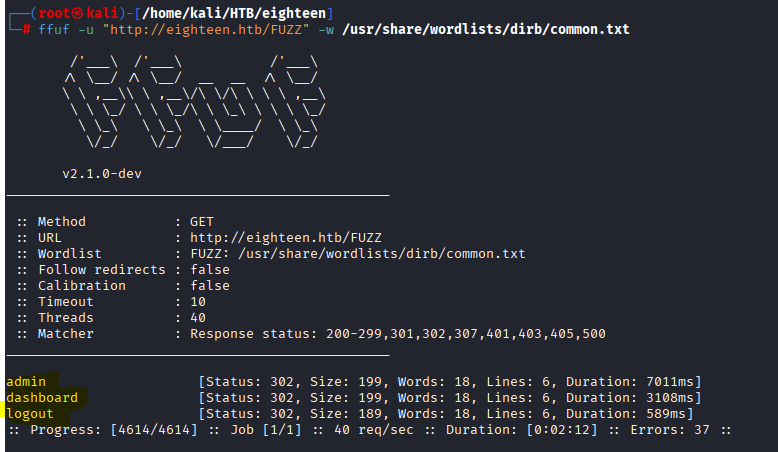Screen dimensions: 778x452
Task: Click the Calibration false value
Action: [210, 286]
